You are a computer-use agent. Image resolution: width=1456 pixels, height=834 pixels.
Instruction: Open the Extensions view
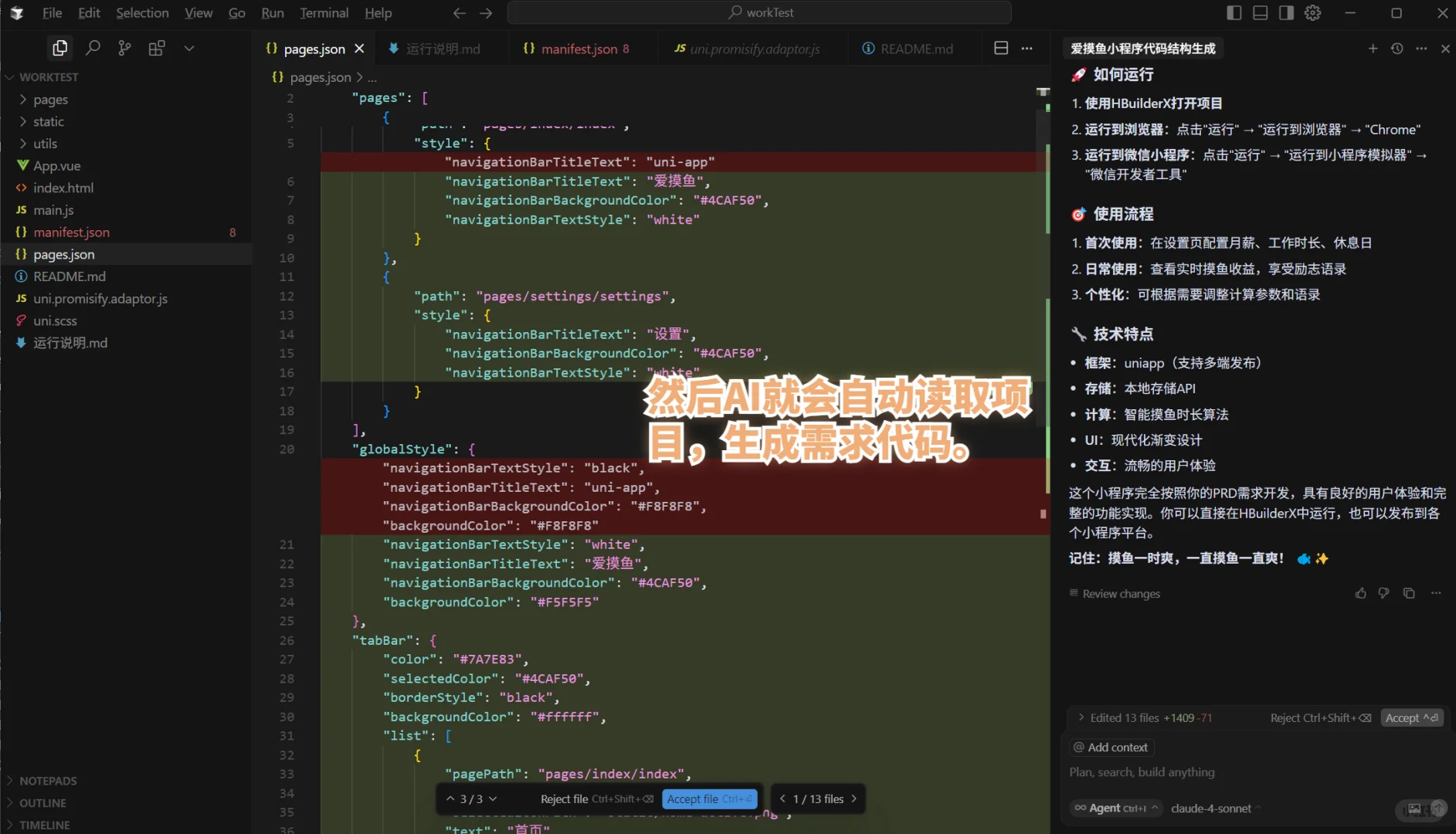coord(157,47)
